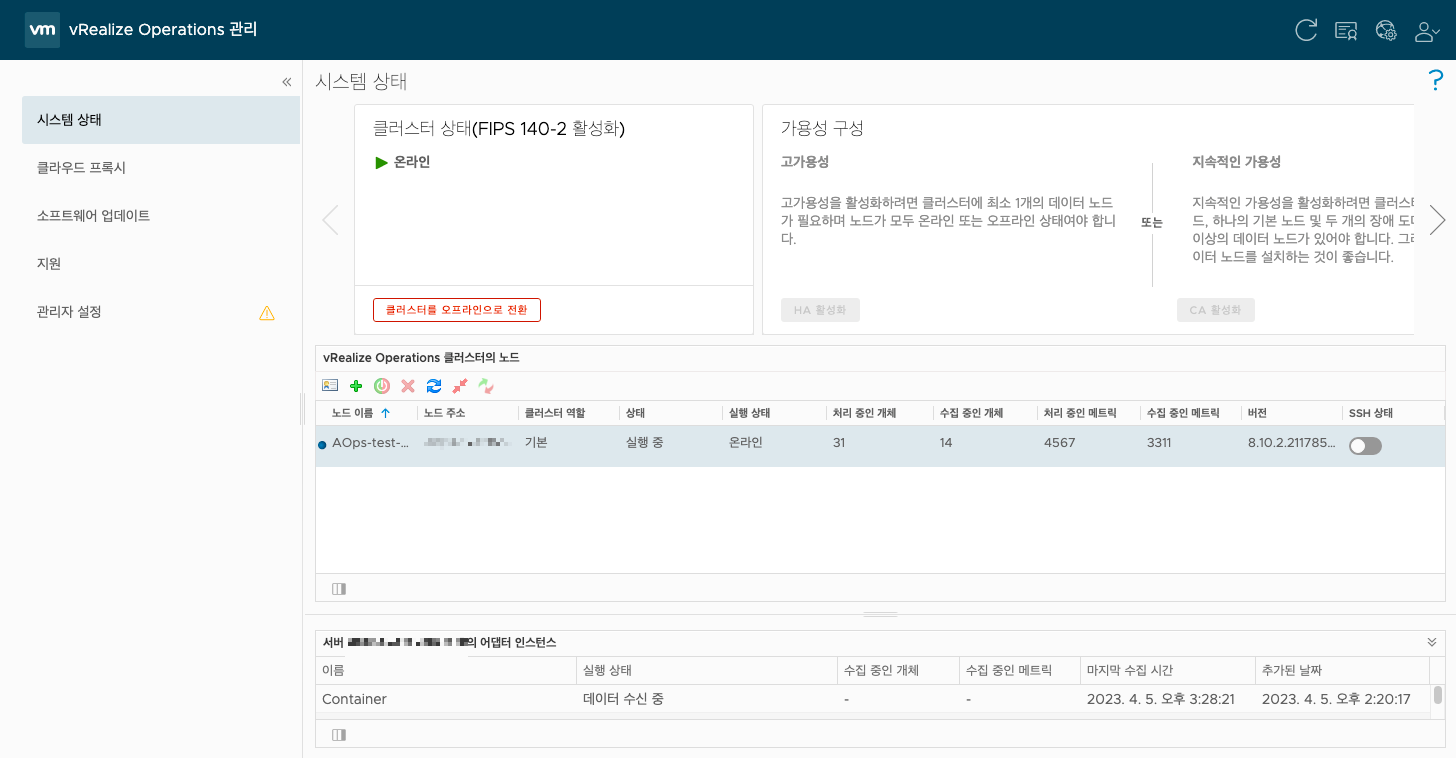Click the 기본 cluster role cell
The height and width of the screenshot is (758, 1456).
[536, 443]
